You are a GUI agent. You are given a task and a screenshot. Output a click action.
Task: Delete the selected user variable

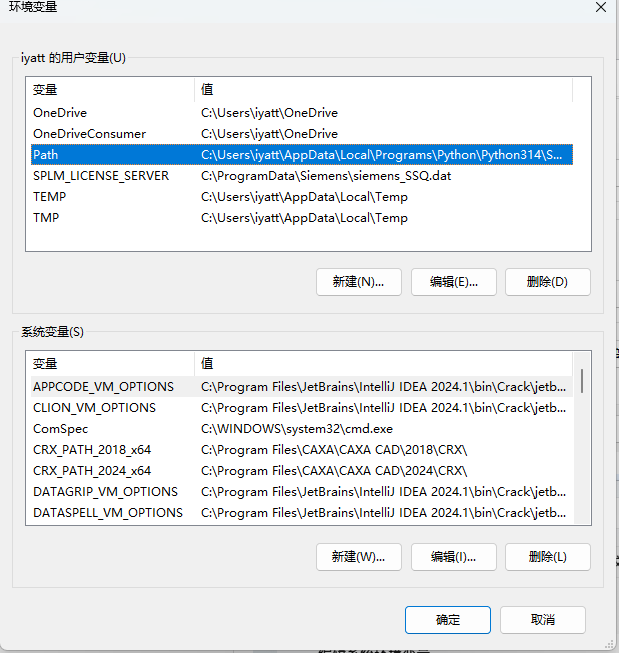(547, 282)
